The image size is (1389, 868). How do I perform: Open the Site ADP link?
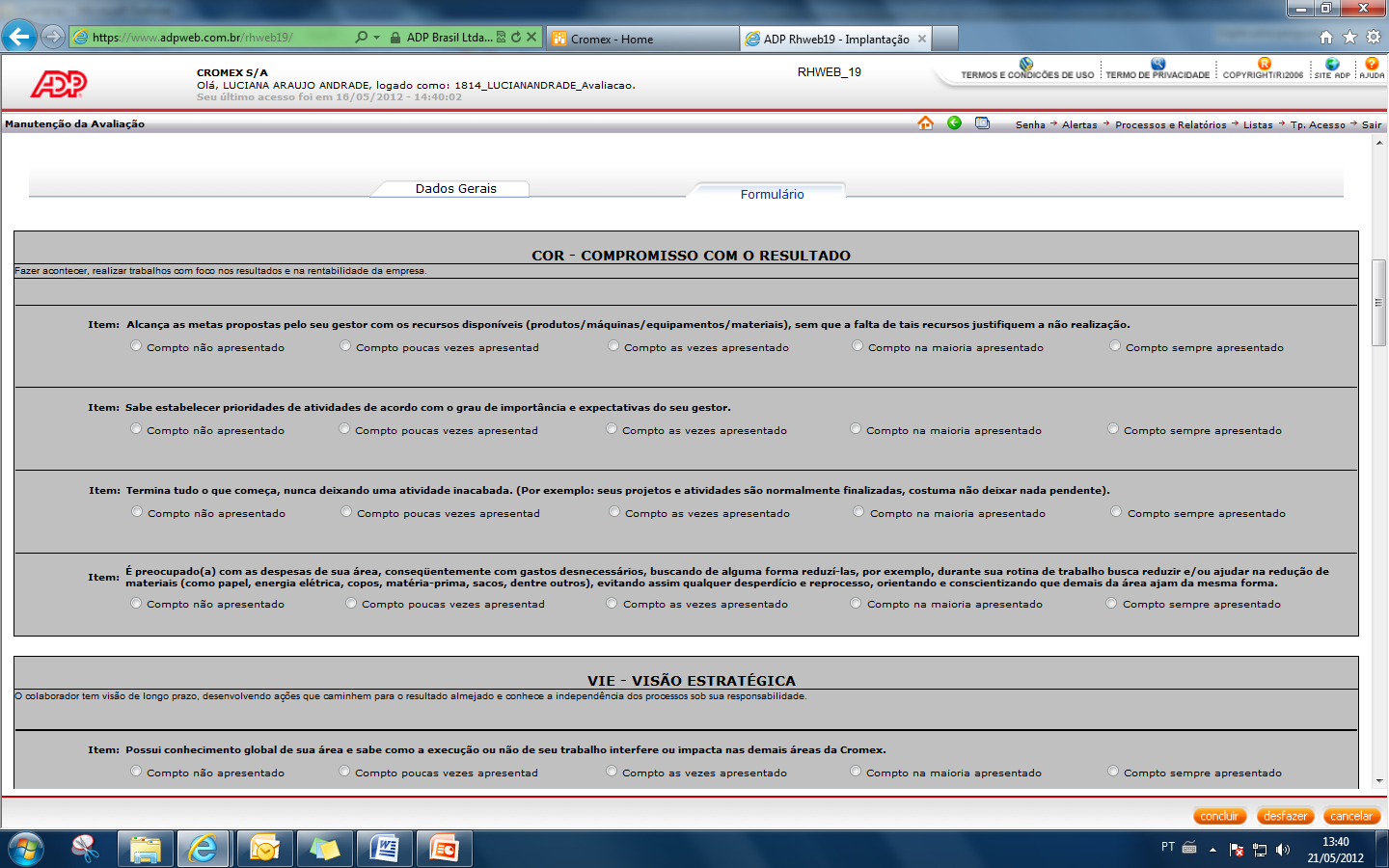pos(1332,68)
